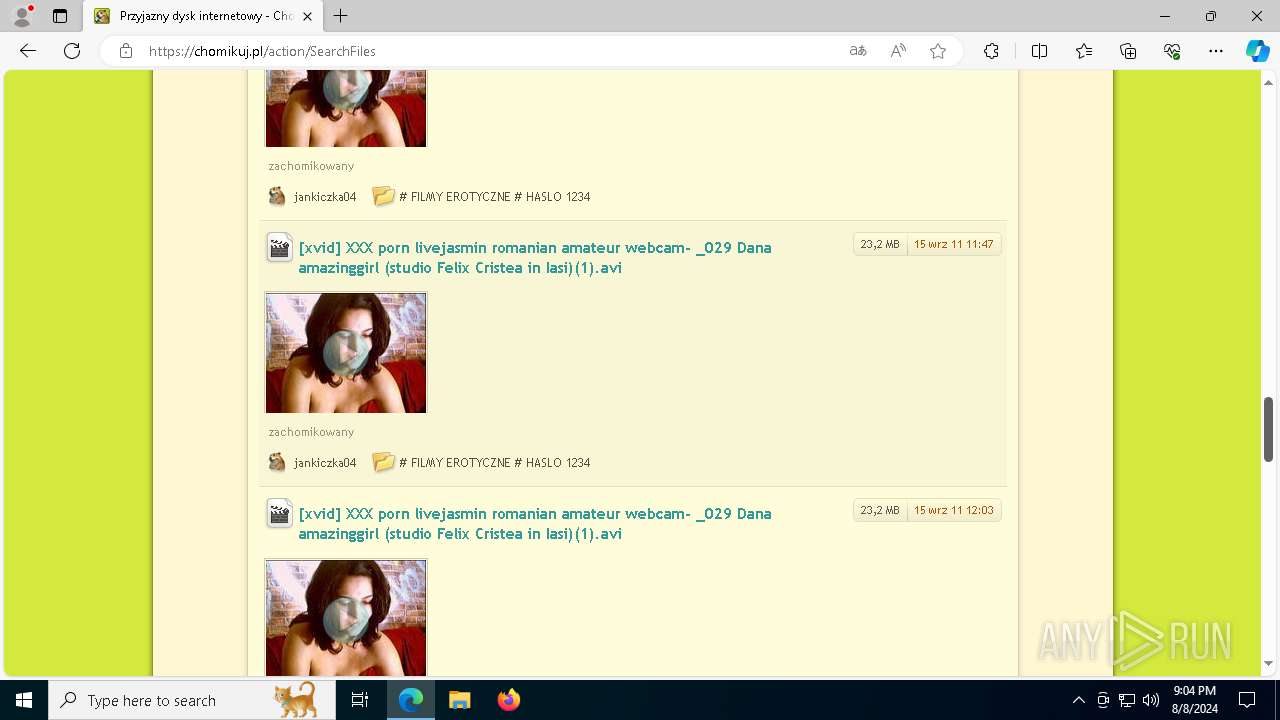Viewport: 1280px width, 720px height.
Task: Click folder icon beside 11:47 entry's folder link
Action: (x=383, y=462)
